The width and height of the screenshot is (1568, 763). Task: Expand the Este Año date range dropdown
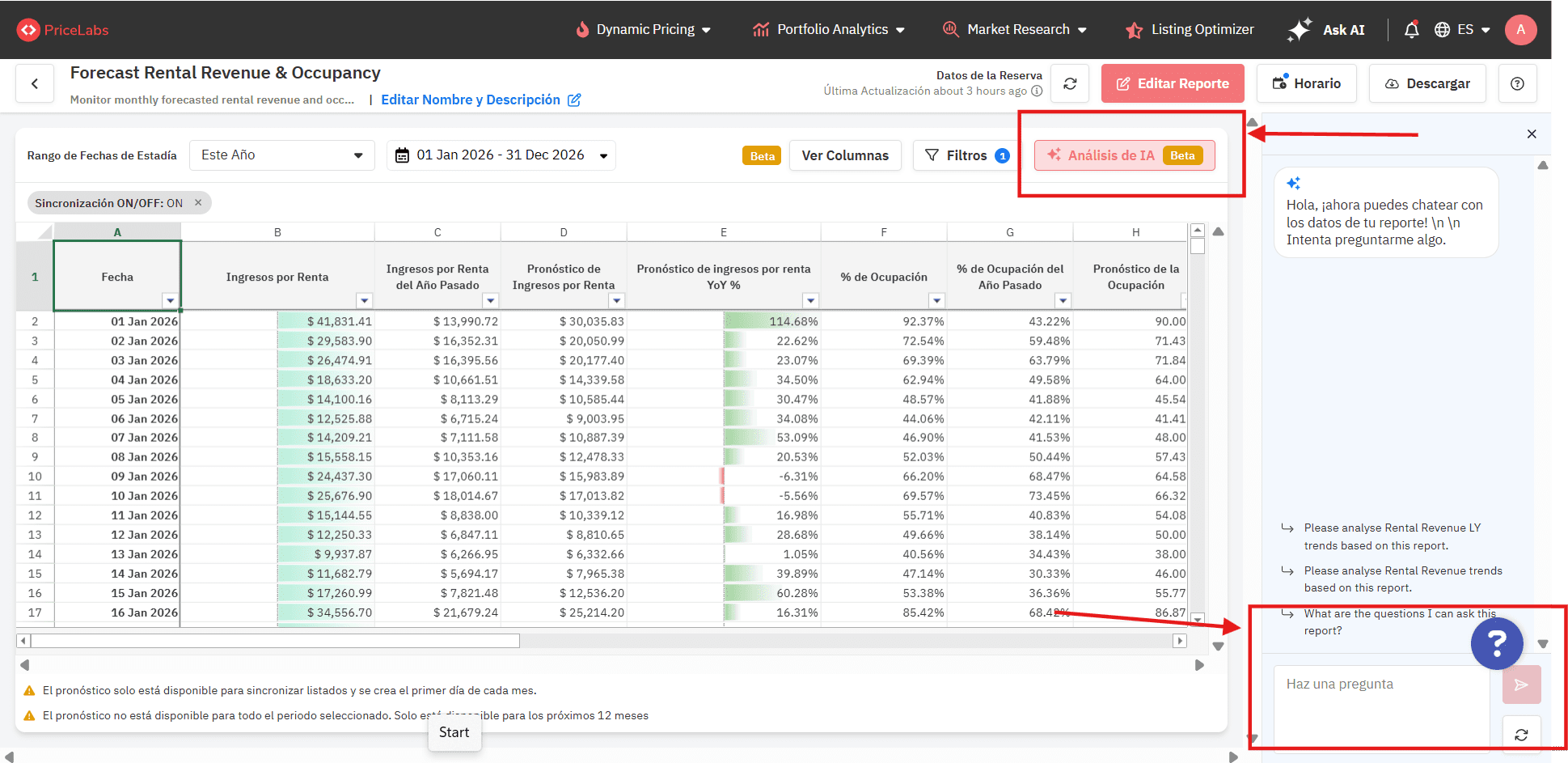pos(281,155)
